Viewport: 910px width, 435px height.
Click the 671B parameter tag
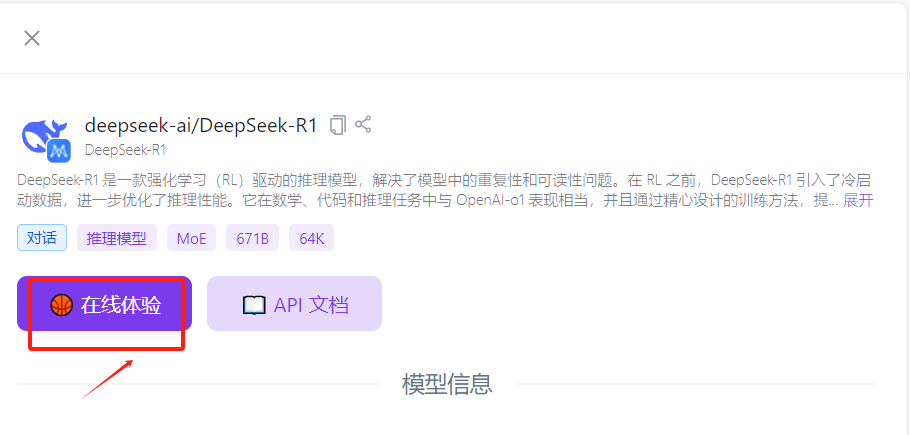click(252, 238)
